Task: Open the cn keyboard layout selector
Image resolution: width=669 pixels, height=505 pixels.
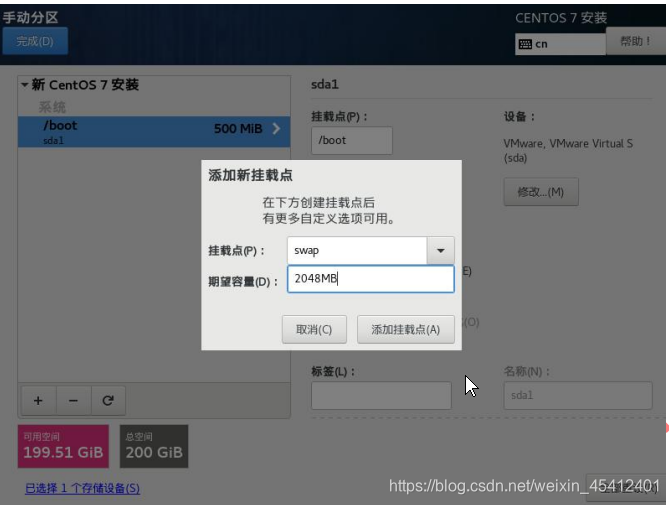Action: click(560, 44)
